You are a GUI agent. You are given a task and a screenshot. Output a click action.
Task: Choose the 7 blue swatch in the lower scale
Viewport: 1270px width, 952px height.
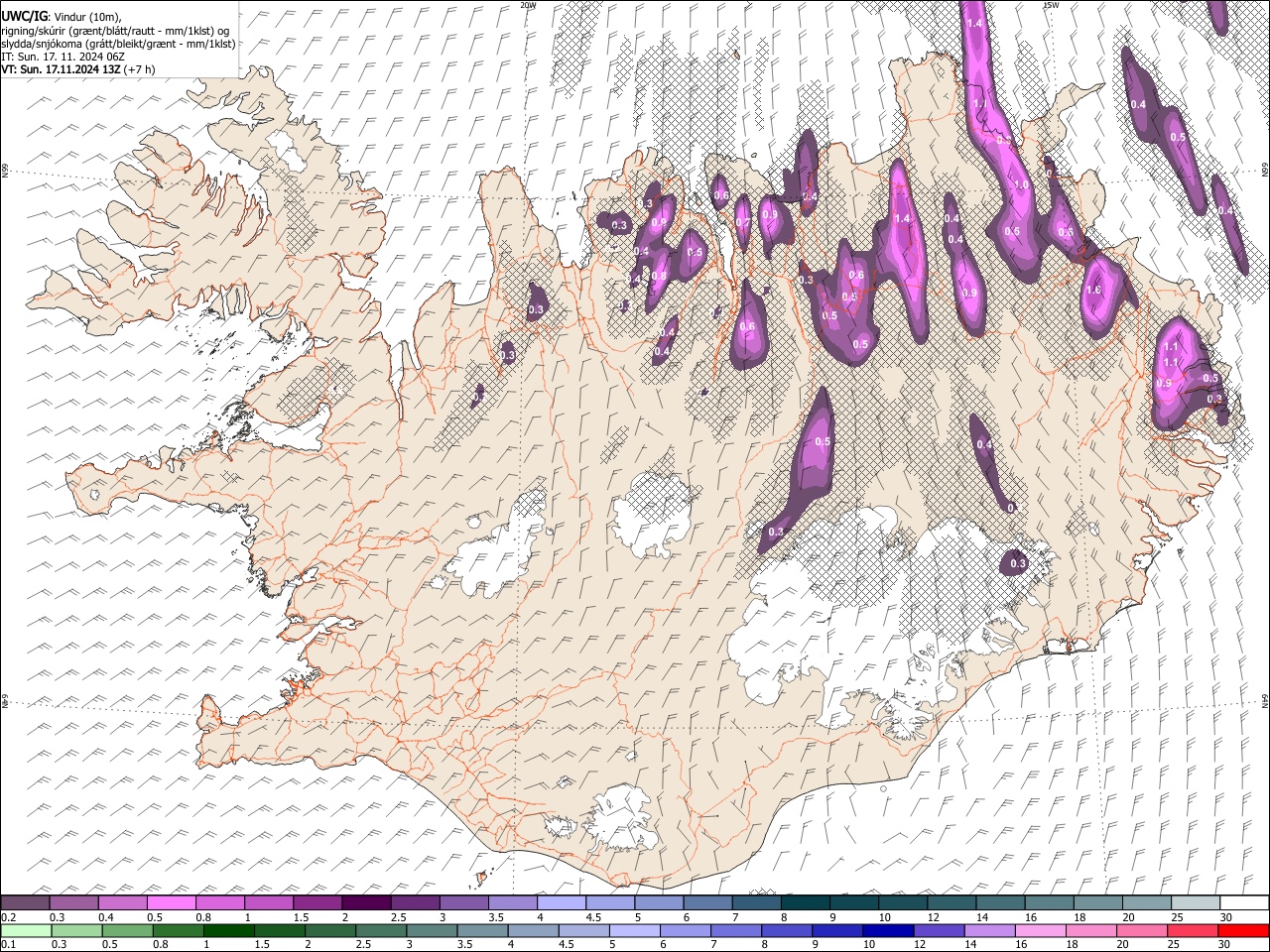click(x=735, y=930)
